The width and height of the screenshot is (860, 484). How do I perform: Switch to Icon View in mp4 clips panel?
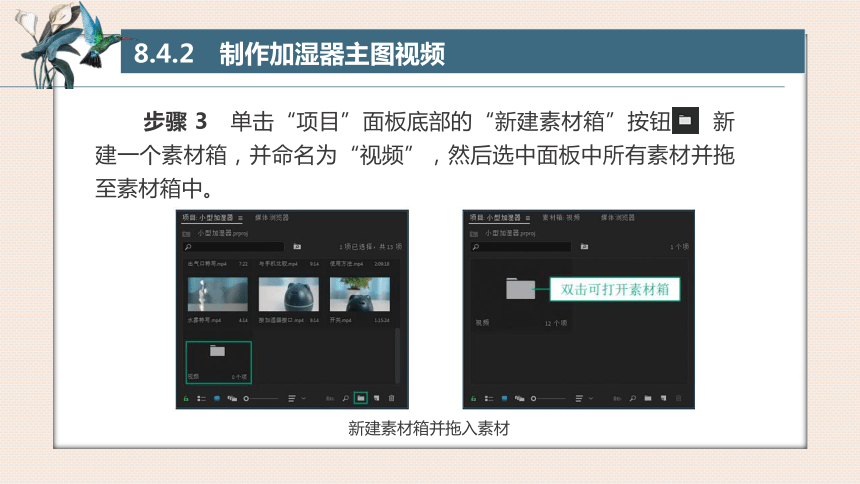pos(217,398)
